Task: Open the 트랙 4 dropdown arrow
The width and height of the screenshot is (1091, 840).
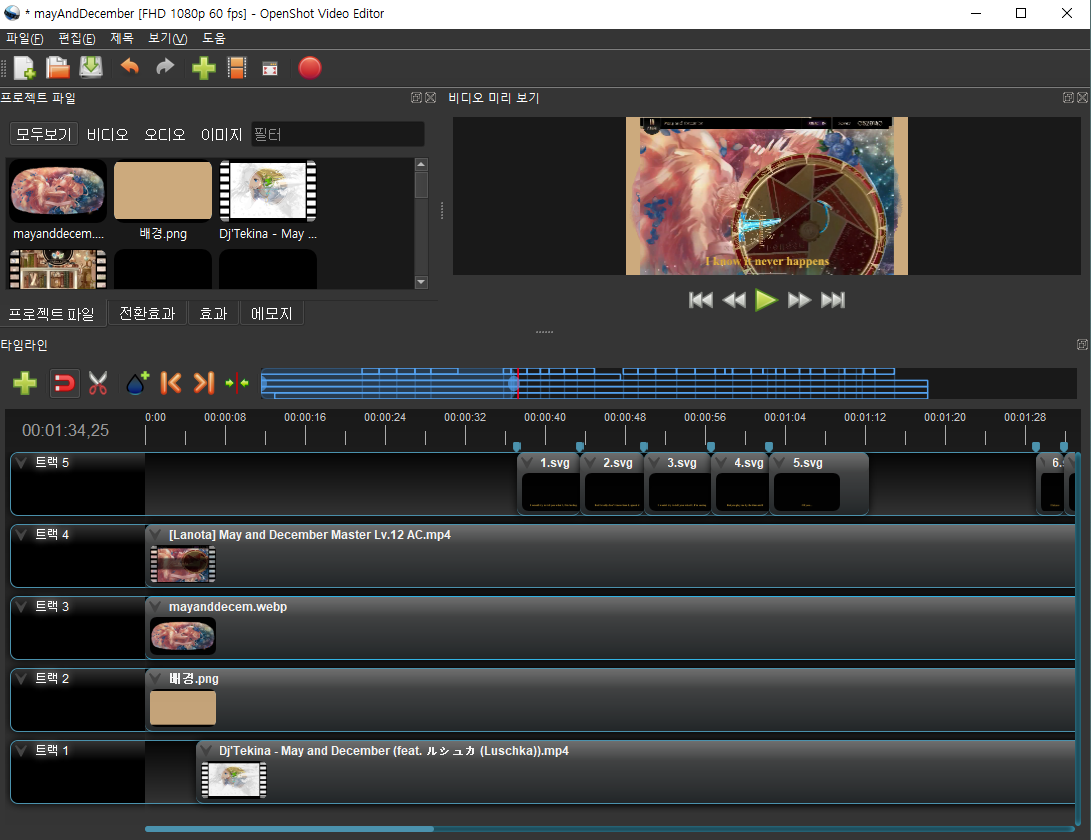Action: click(x=22, y=534)
